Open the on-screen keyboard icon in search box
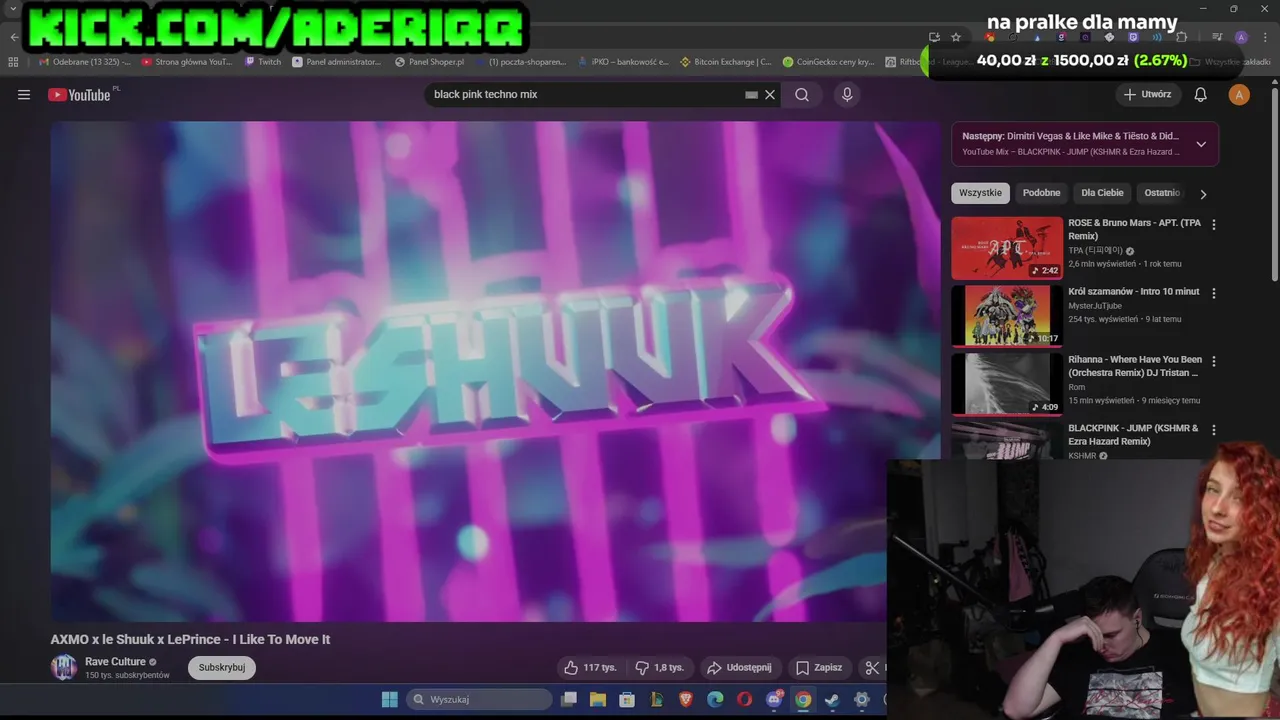 pos(751,95)
